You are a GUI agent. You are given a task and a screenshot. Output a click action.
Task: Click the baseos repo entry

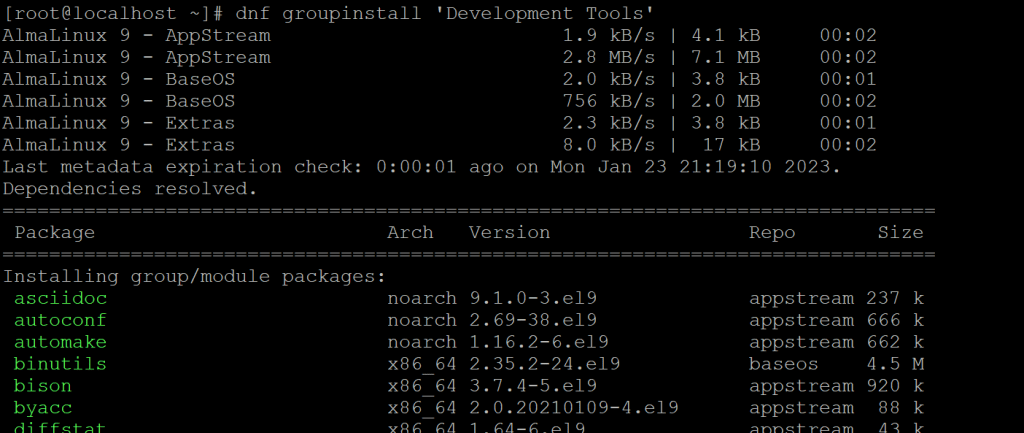coord(784,364)
